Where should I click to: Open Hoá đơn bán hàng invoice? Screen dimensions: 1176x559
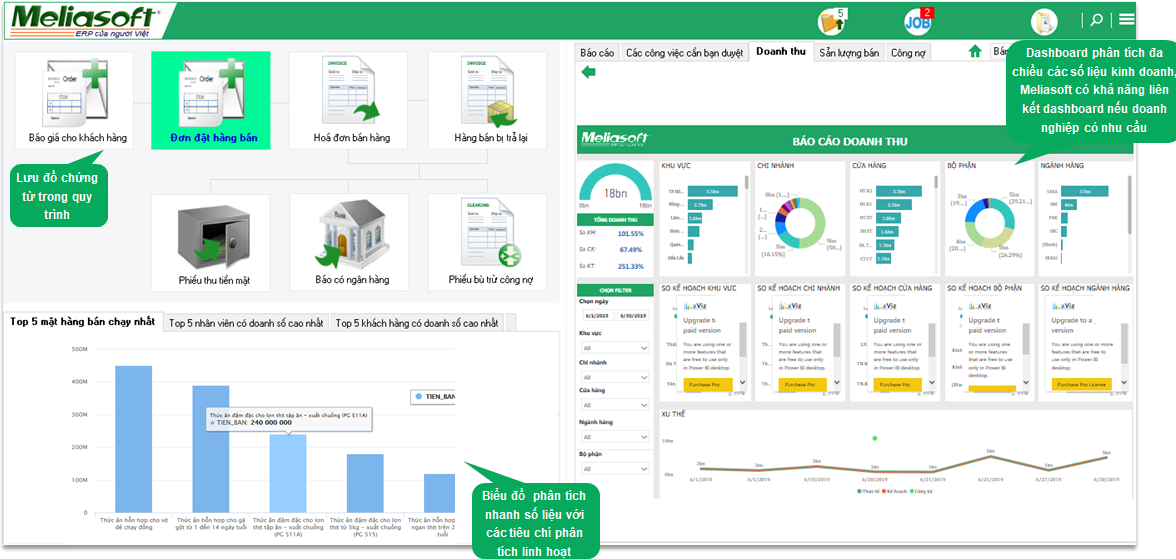tap(349, 101)
